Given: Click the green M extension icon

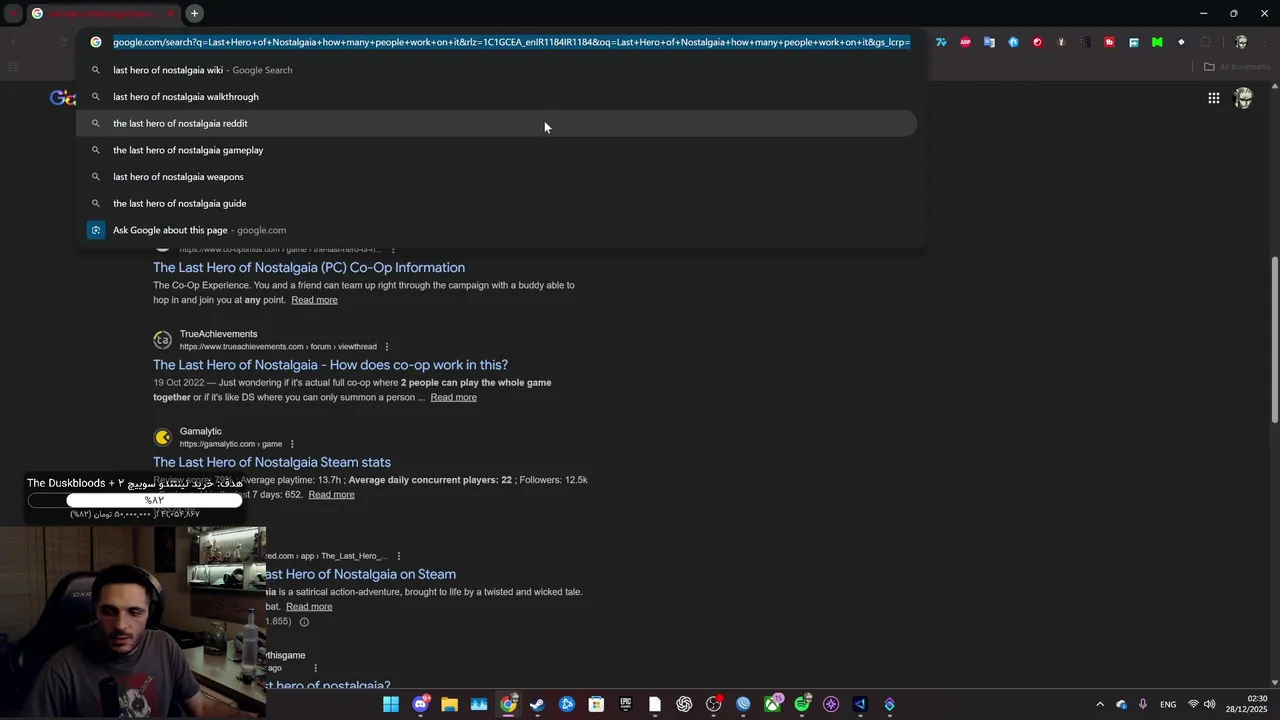Looking at the screenshot, I should pos(1157,42).
